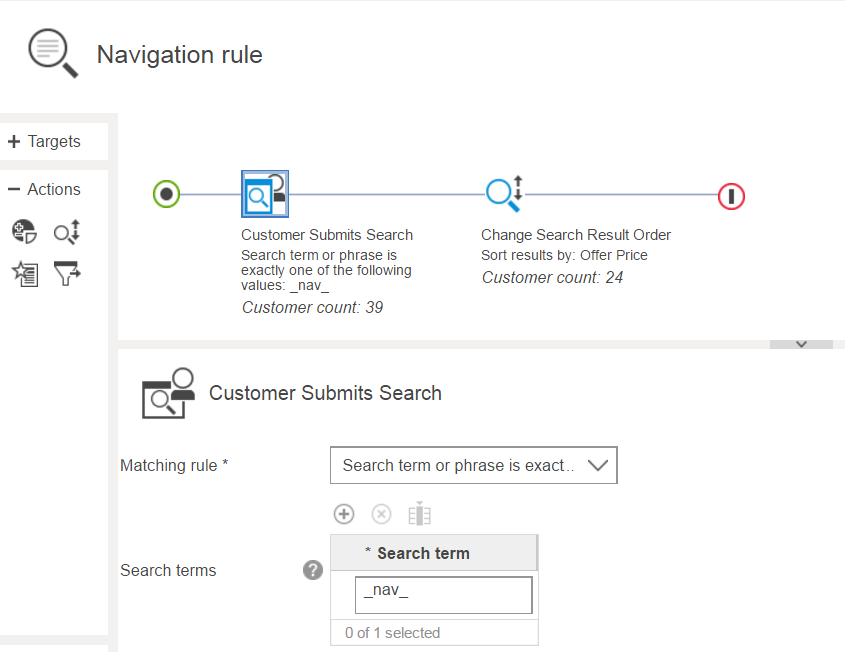This screenshot has width=845, height=652.
Task: Open the Search terms help tooltip
Action: pyautogui.click(x=313, y=570)
